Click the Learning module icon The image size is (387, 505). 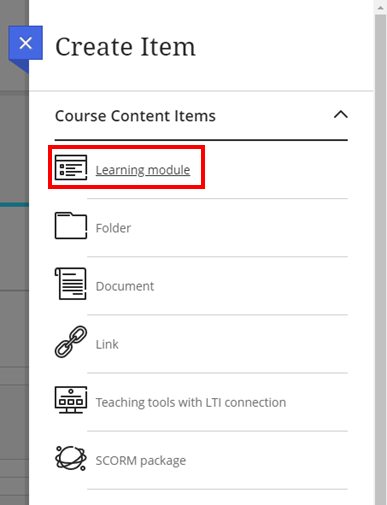(71, 167)
